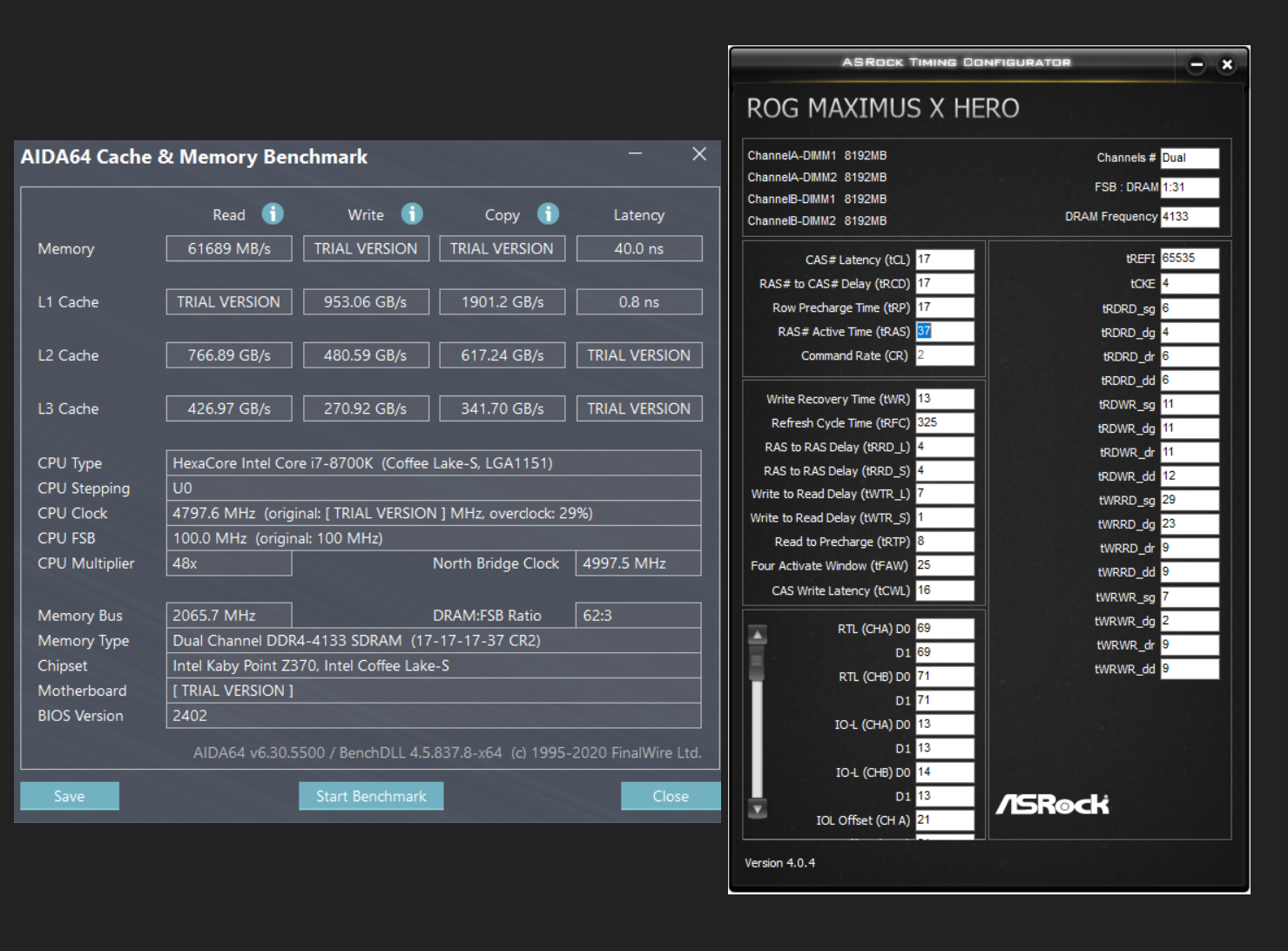Click the scroll up arrow in RTL list
The width and height of the screenshot is (1288, 951).
coord(758,635)
